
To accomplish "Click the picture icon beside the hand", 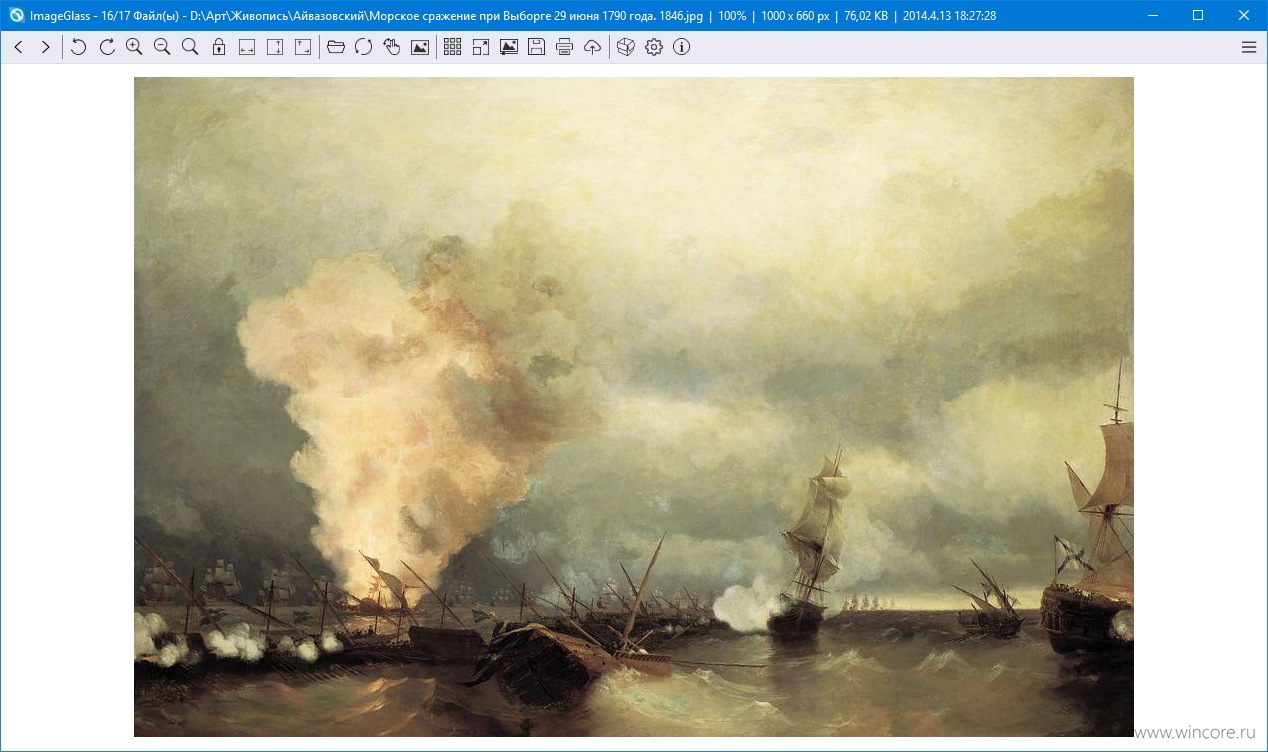I will tap(420, 47).
